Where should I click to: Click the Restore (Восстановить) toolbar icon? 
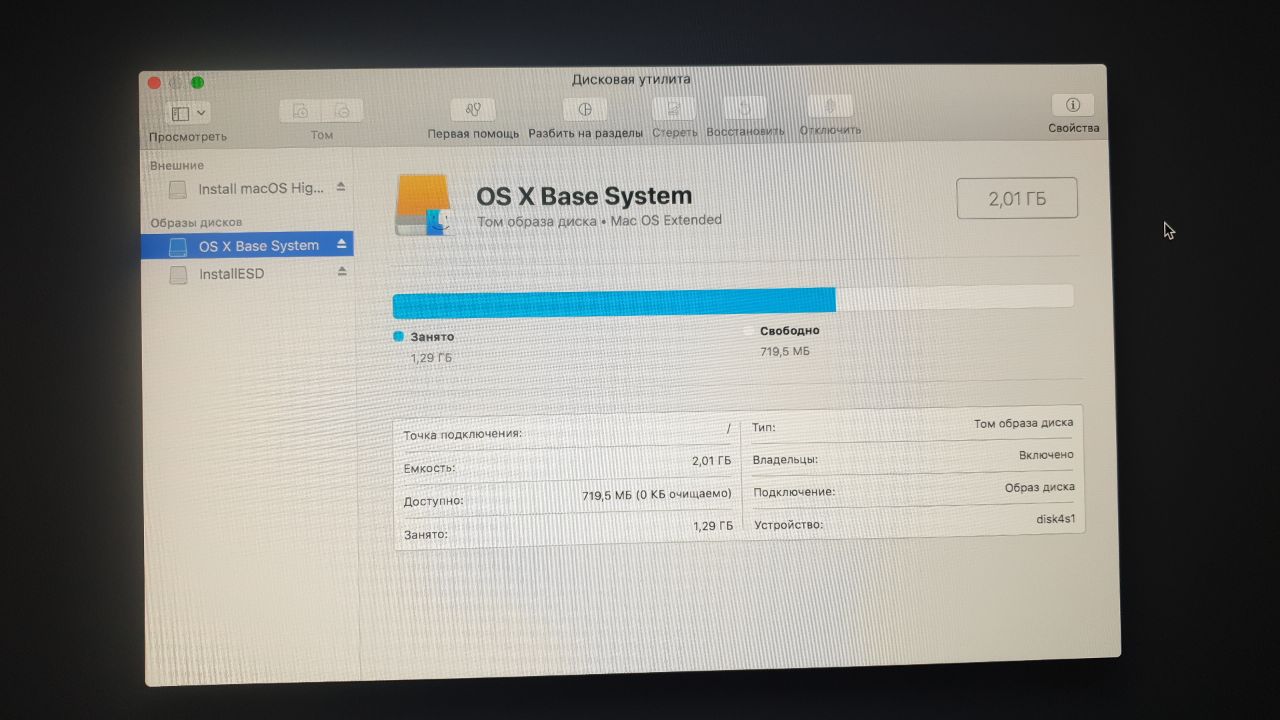tap(745, 107)
